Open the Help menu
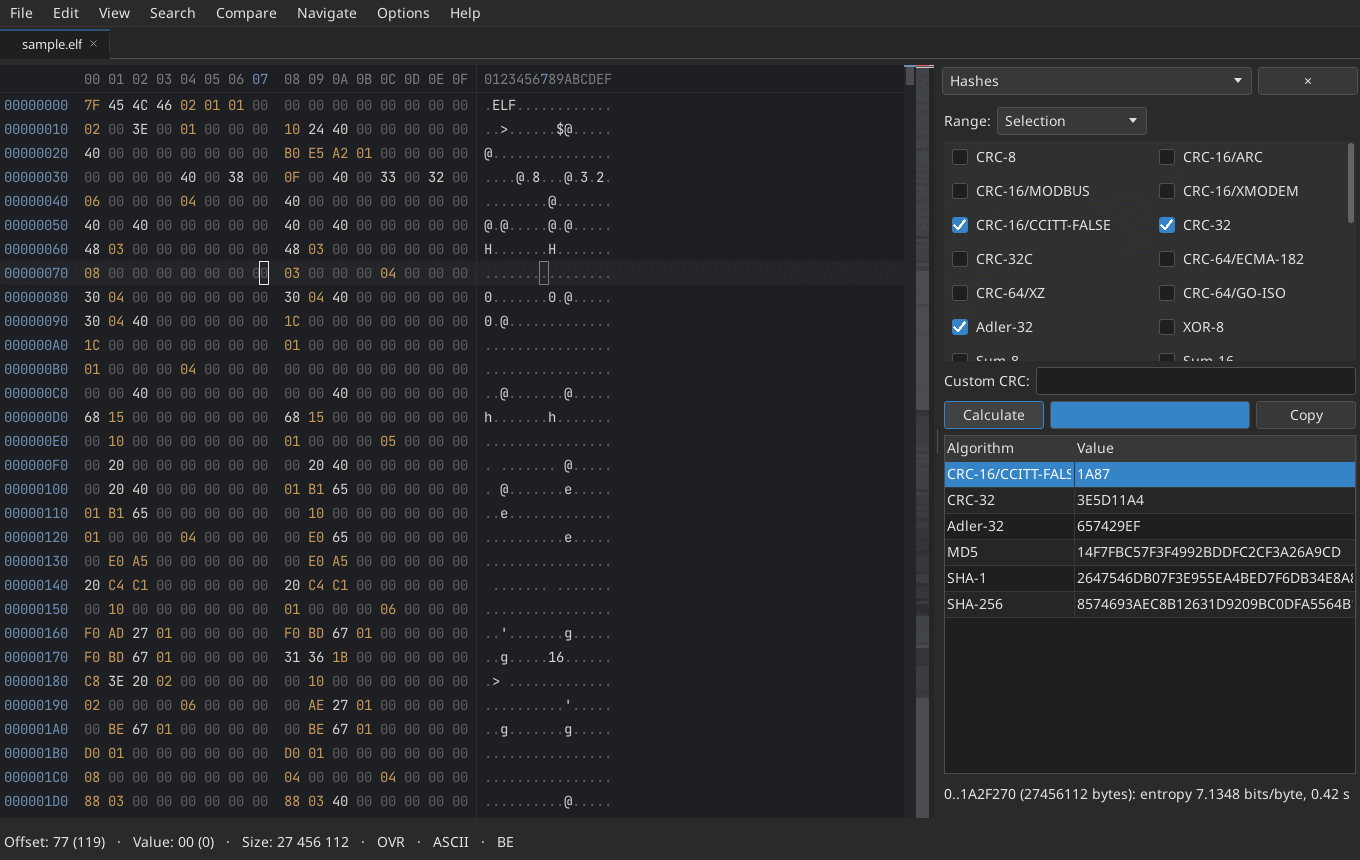1360x860 pixels. pyautogui.click(x=465, y=13)
